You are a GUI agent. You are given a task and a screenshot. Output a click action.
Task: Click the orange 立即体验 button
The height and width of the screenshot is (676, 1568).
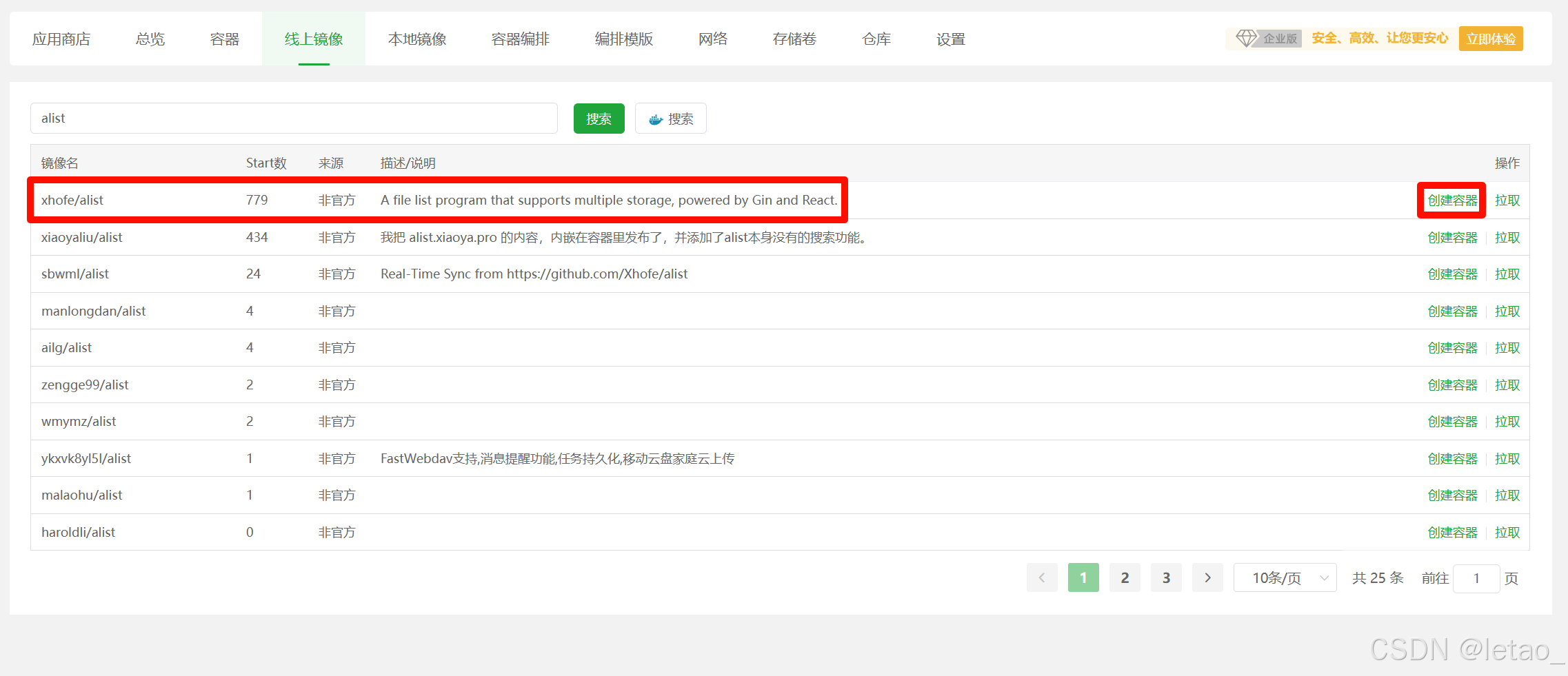[1491, 39]
